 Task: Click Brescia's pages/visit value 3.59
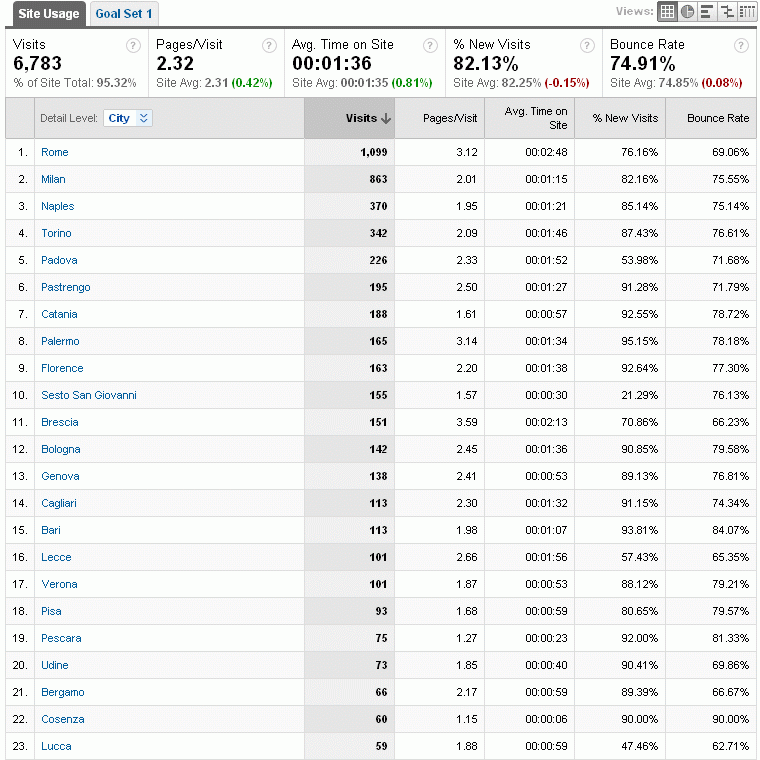(x=467, y=422)
